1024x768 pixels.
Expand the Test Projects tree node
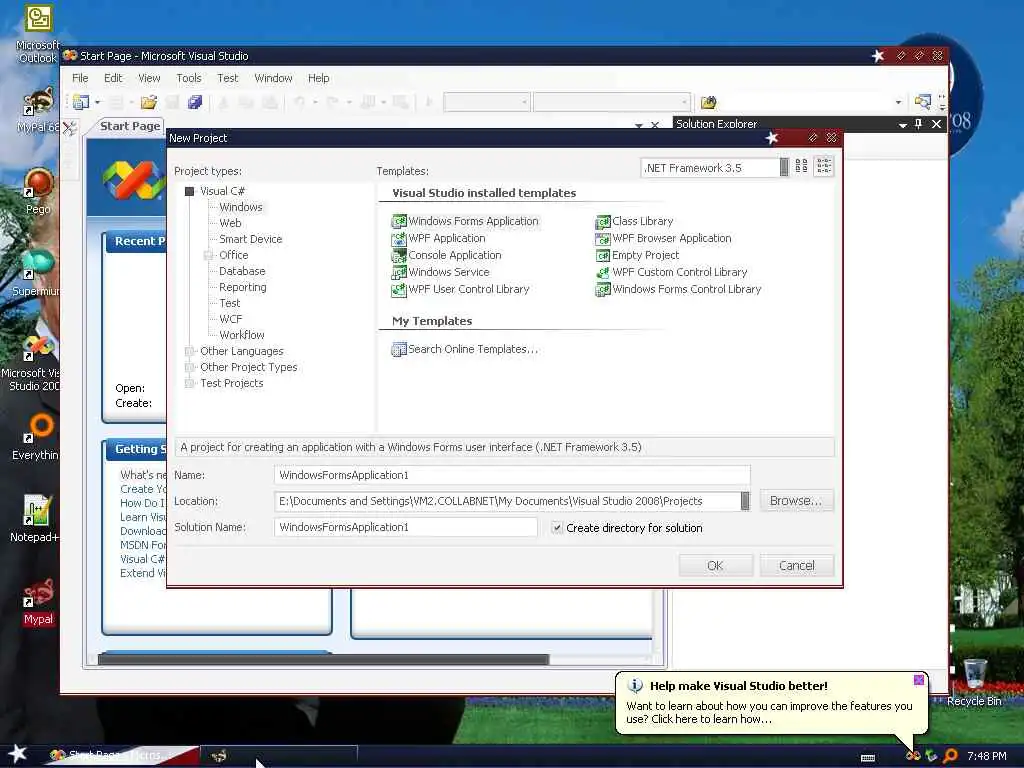[189, 383]
